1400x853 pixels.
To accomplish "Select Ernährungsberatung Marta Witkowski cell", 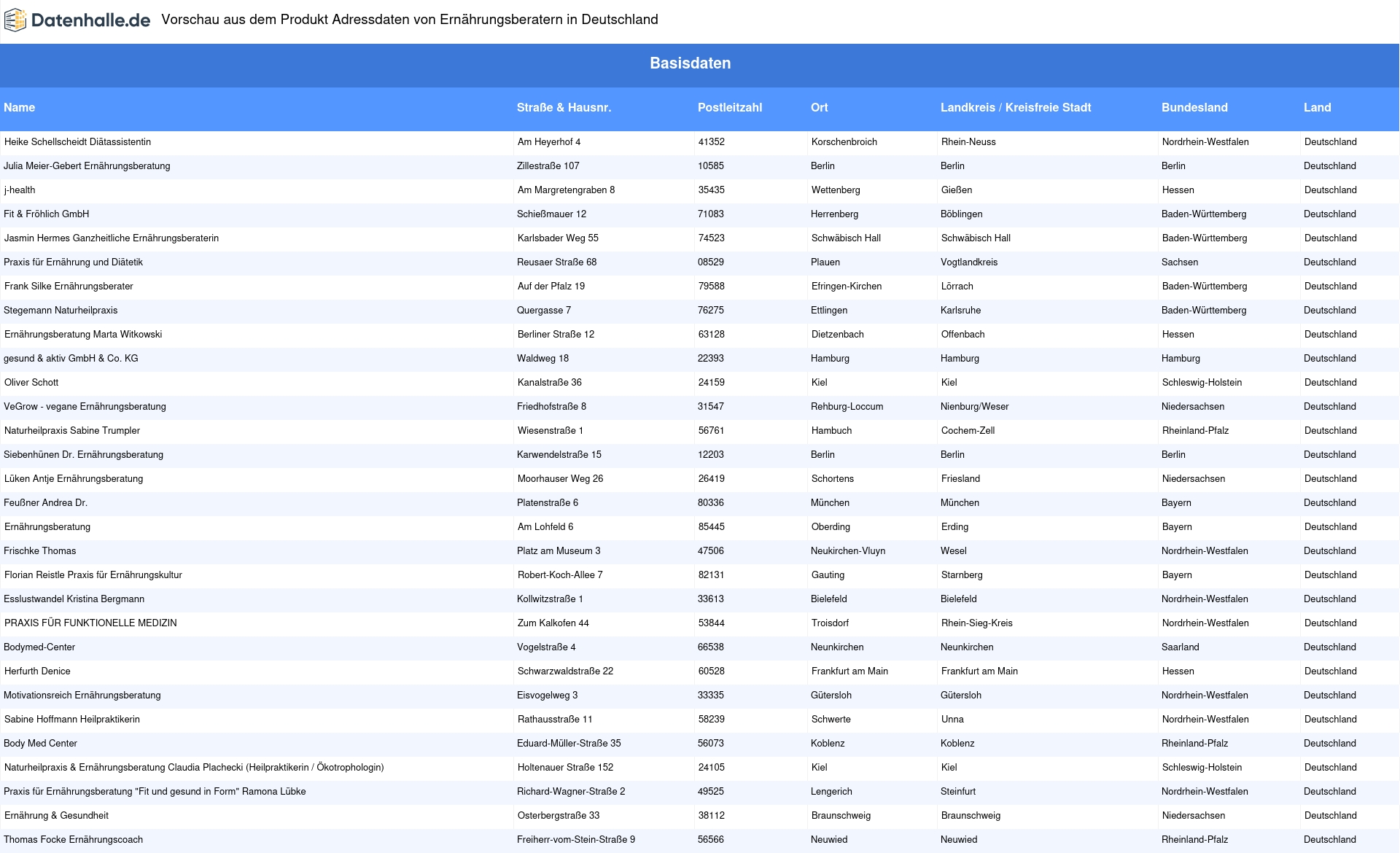I will point(83,335).
